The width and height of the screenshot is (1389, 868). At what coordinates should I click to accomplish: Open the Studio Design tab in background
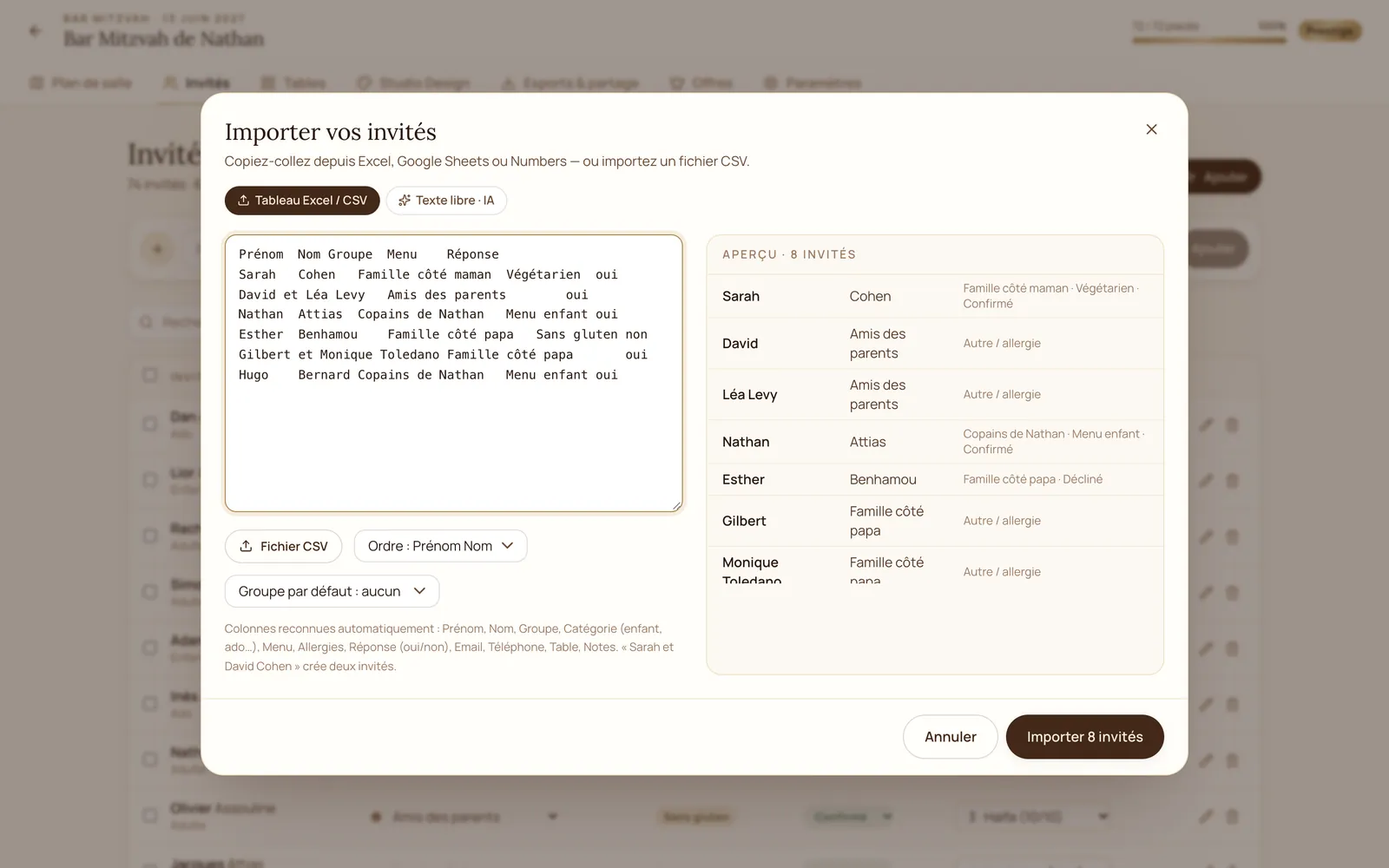(414, 83)
